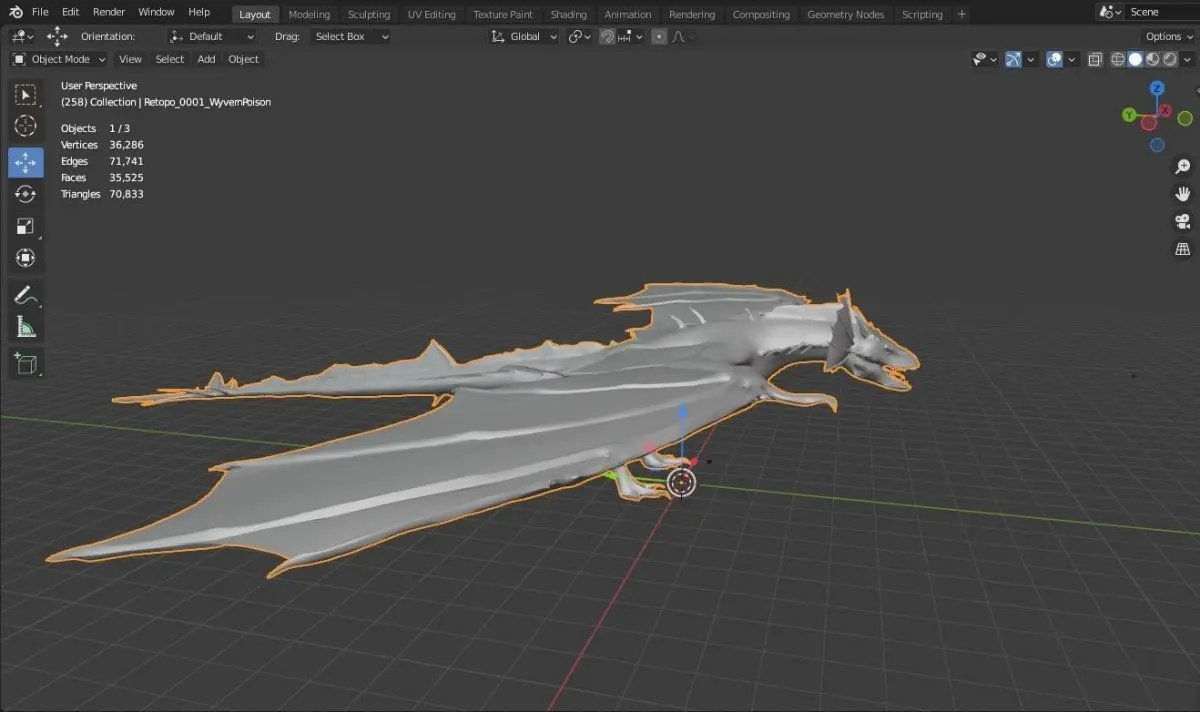
Task: Toggle proportional editing
Action: [x=659, y=36]
